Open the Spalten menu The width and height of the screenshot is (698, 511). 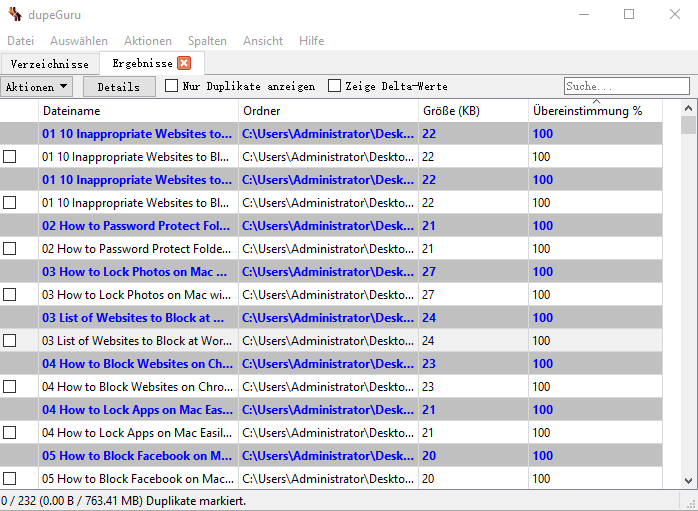tap(207, 41)
